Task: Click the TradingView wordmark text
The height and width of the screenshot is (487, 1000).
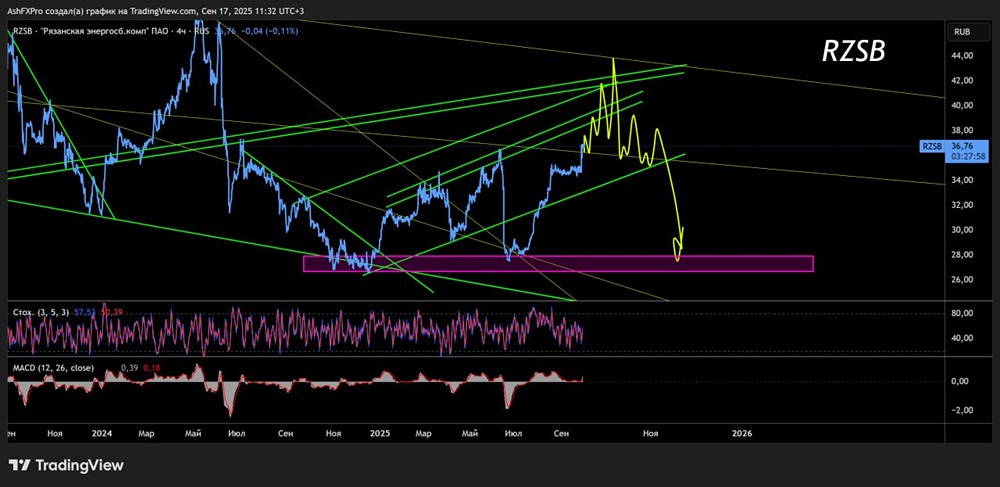Action: (x=79, y=465)
